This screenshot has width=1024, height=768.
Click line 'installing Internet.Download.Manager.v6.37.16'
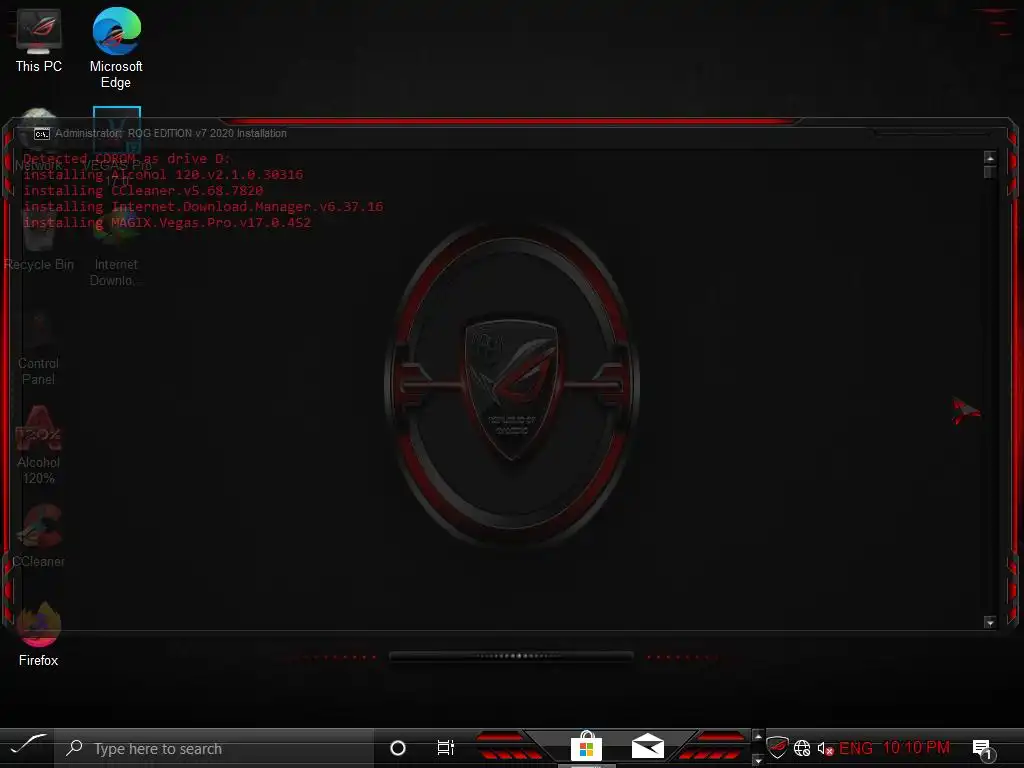point(203,206)
